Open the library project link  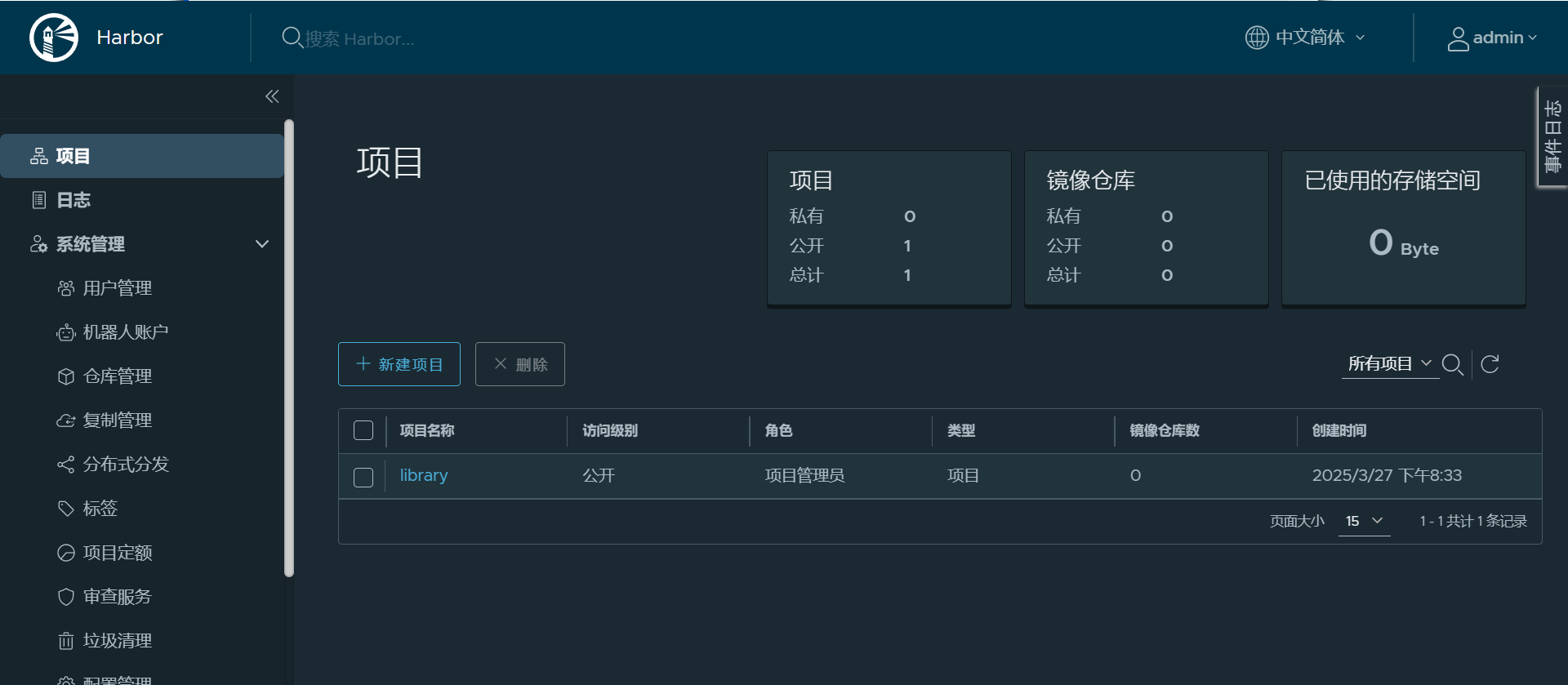(x=424, y=475)
